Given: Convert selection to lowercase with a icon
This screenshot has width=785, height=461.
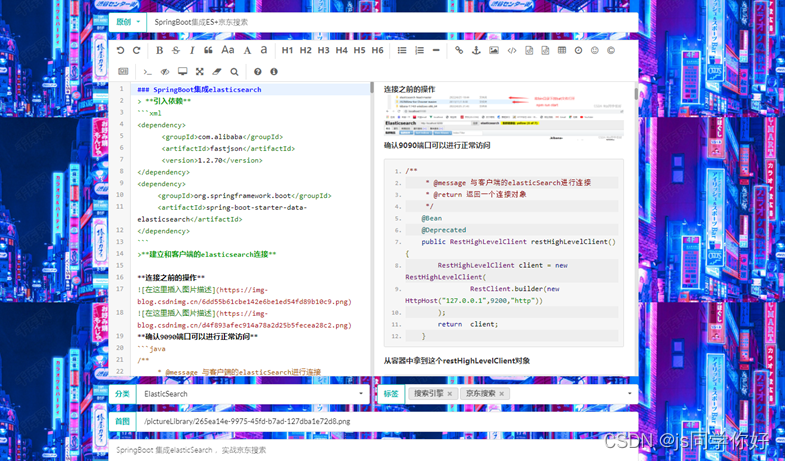Looking at the screenshot, I should pos(264,50).
